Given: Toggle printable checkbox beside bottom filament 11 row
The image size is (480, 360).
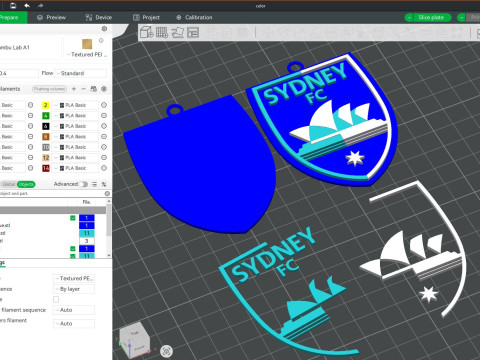Looking at the screenshot, I should (x=73, y=256).
